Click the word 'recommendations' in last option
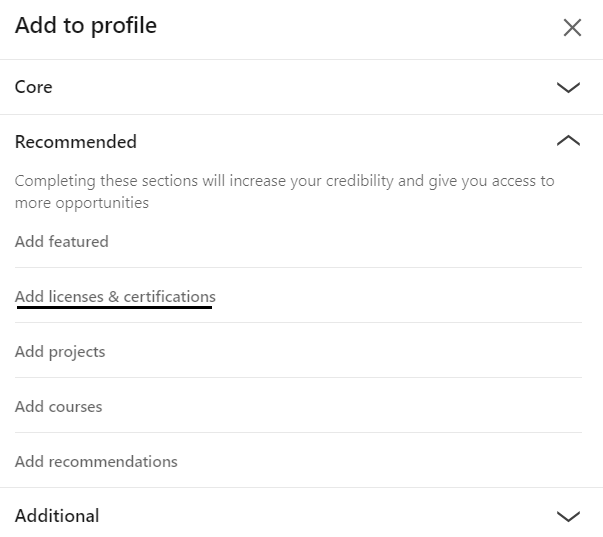603x537 pixels. coord(113,461)
